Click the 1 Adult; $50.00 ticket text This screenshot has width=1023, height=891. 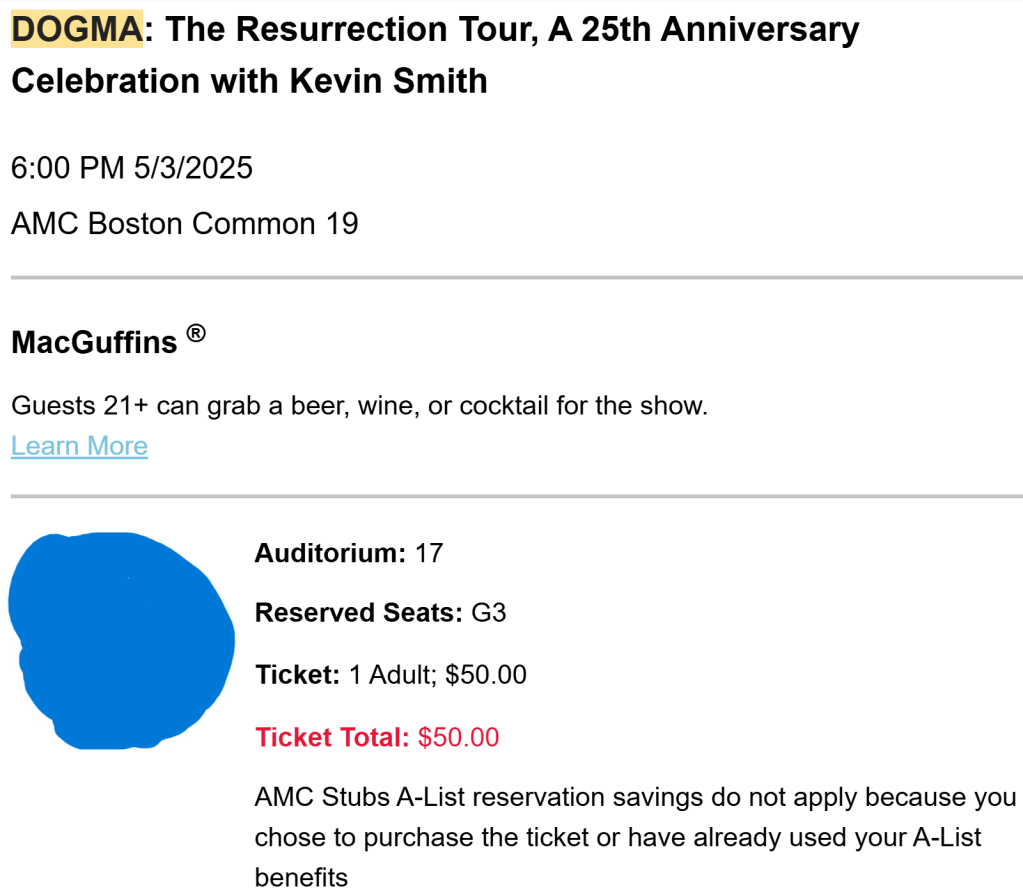click(x=437, y=674)
